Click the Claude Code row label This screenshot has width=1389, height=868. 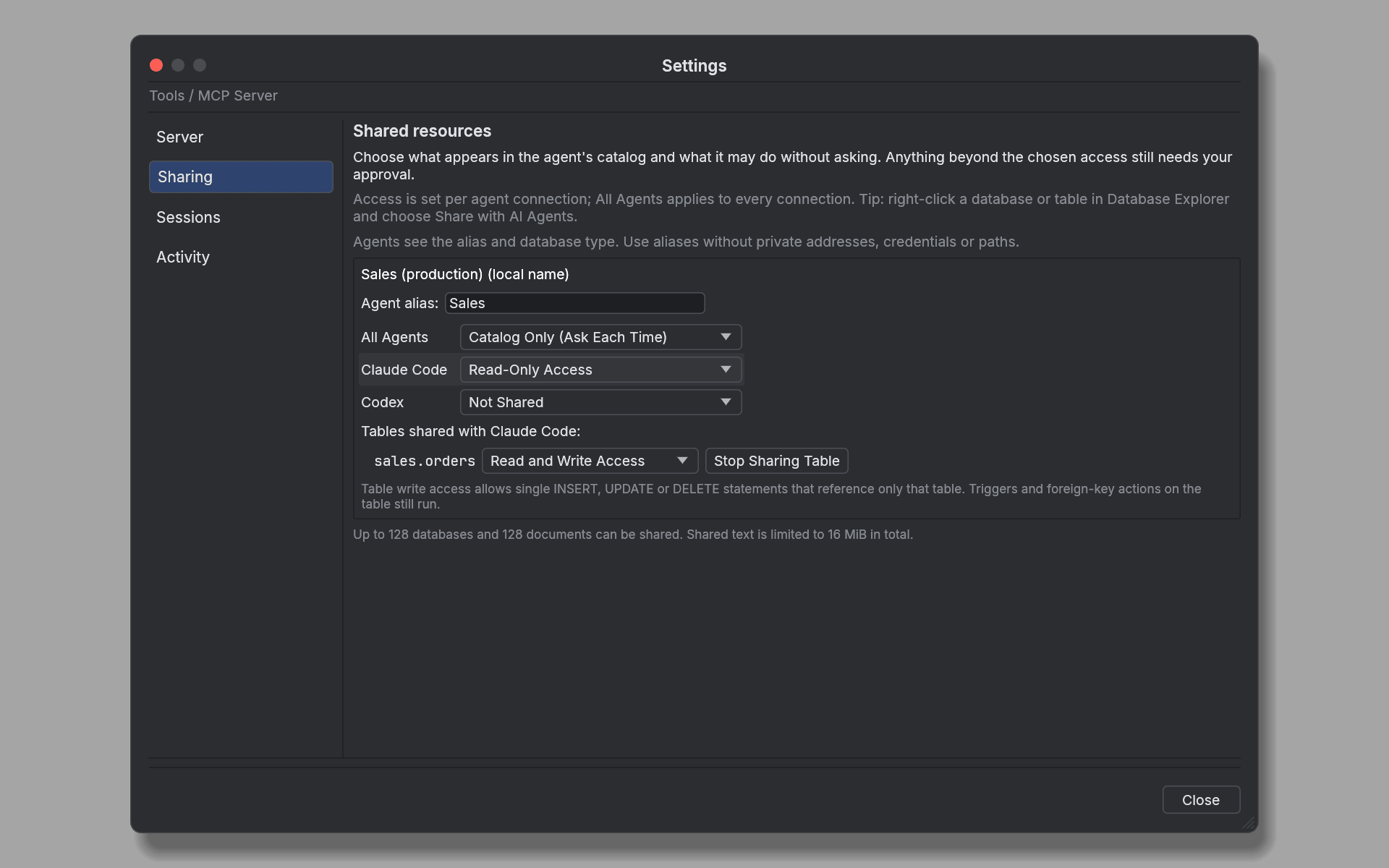click(404, 370)
